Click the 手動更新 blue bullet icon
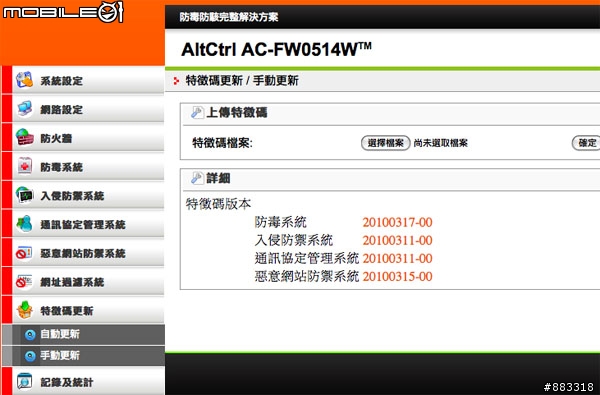Viewport: 600px width, 395px height. (x=30, y=356)
